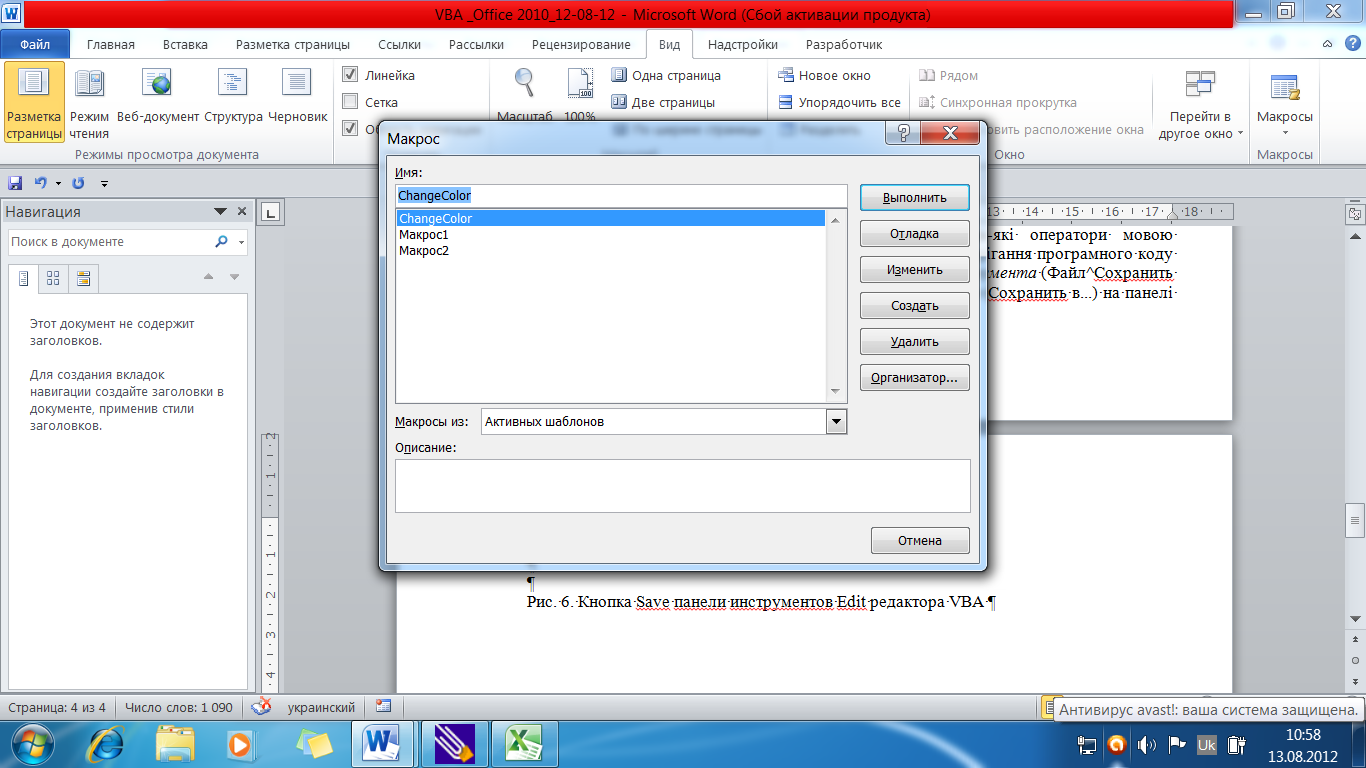Screen dimensions: 1366x768
Task: Open the Макросы из dropdown list
Action: click(x=837, y=422)
